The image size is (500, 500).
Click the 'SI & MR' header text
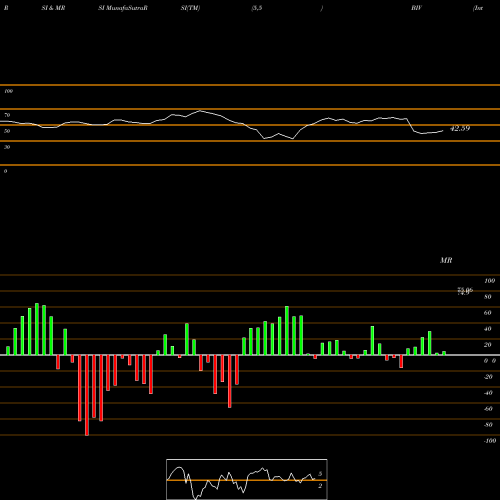tap(53, 8)
